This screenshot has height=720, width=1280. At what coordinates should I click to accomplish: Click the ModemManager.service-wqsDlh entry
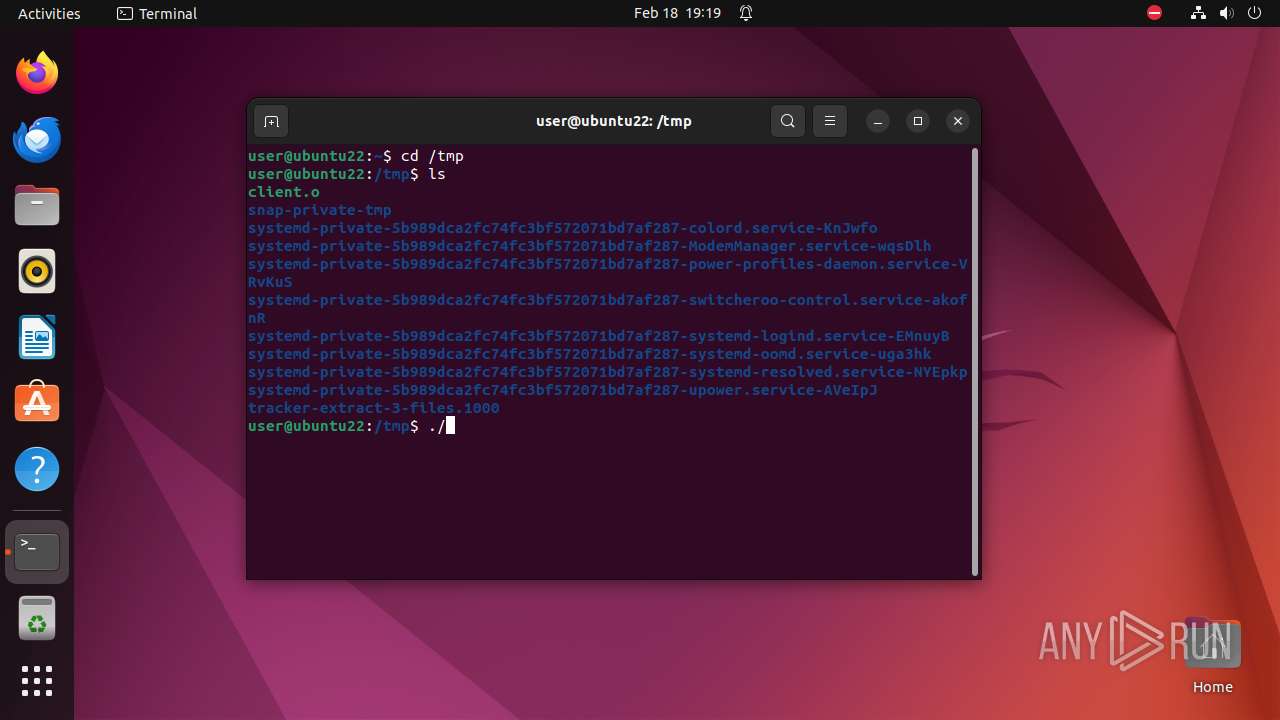[590, 246]
